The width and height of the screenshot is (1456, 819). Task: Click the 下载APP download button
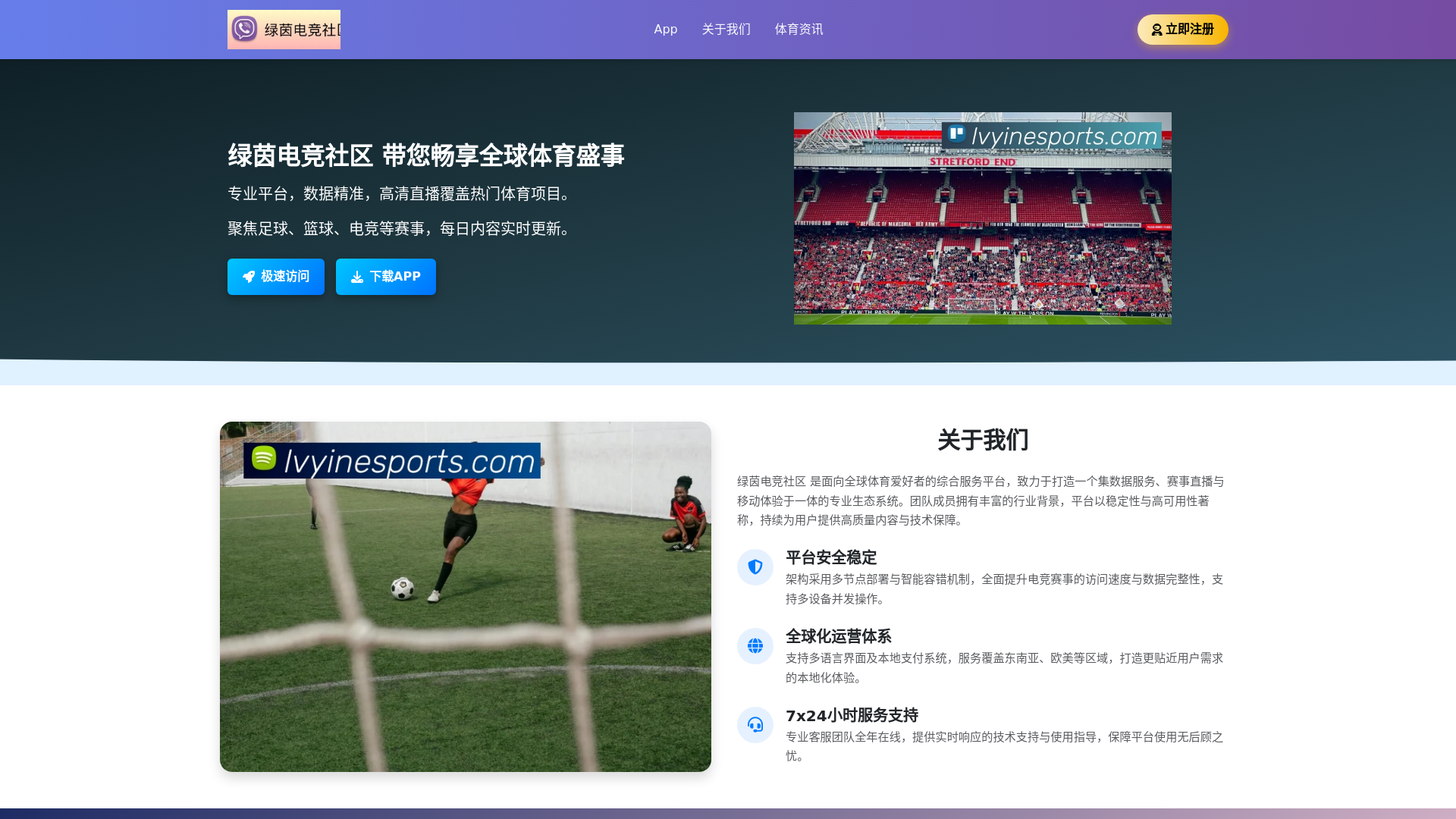(x=386, y=277)
